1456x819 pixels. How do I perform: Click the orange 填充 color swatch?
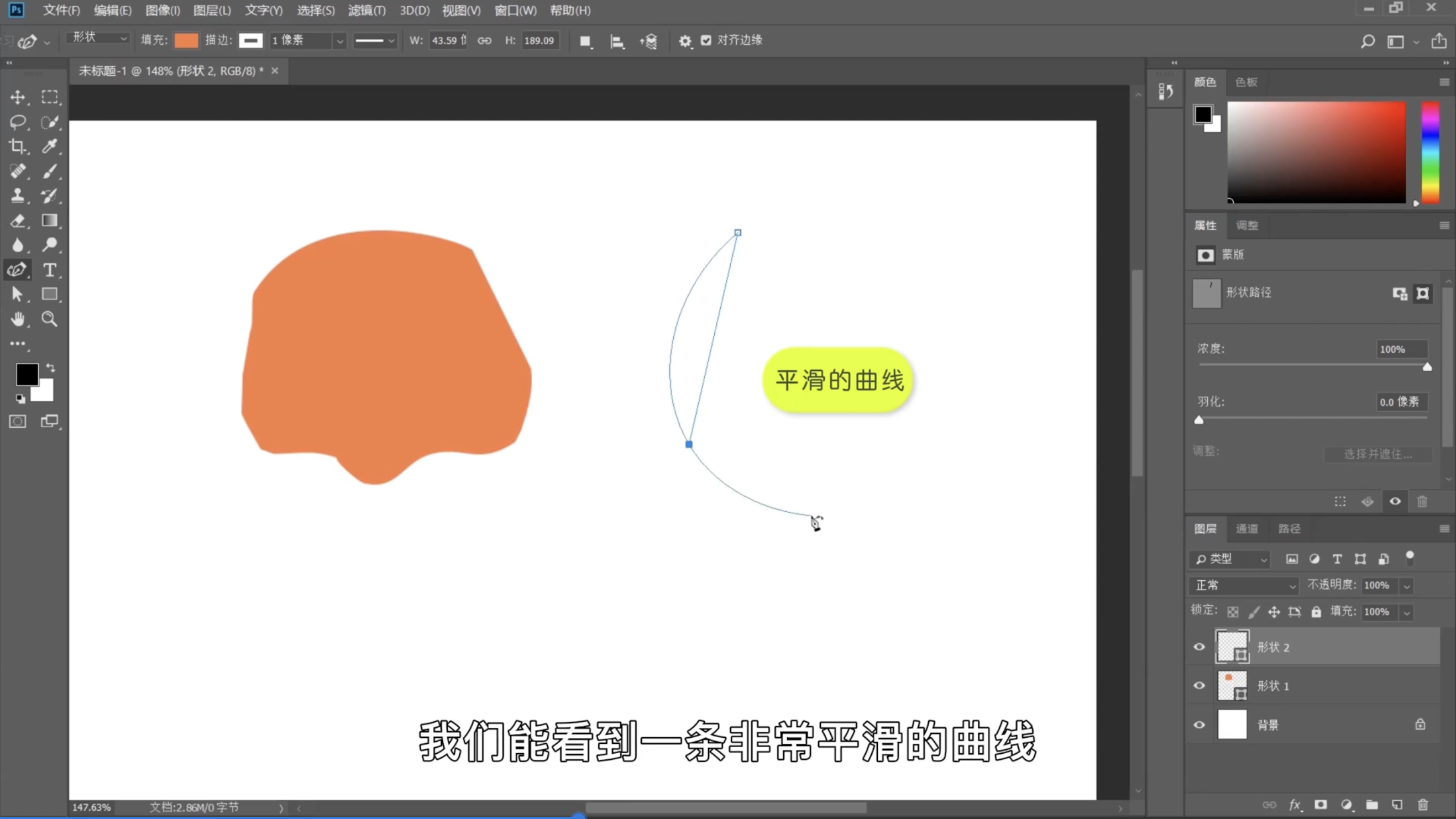coord(186,40)
